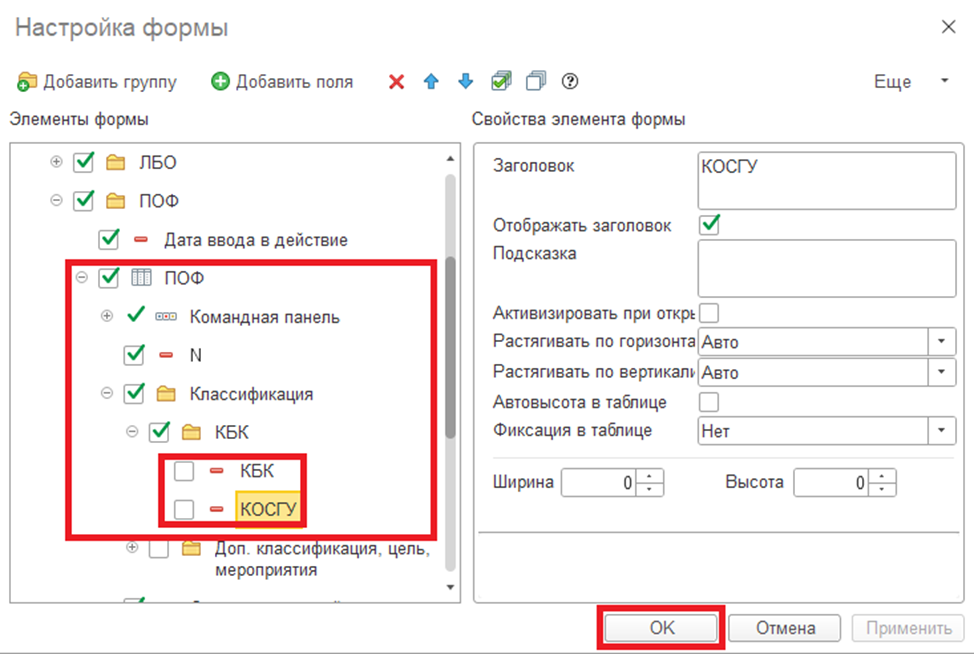
Task: Click Добавить поля button
Action: [x=282, y=81]
